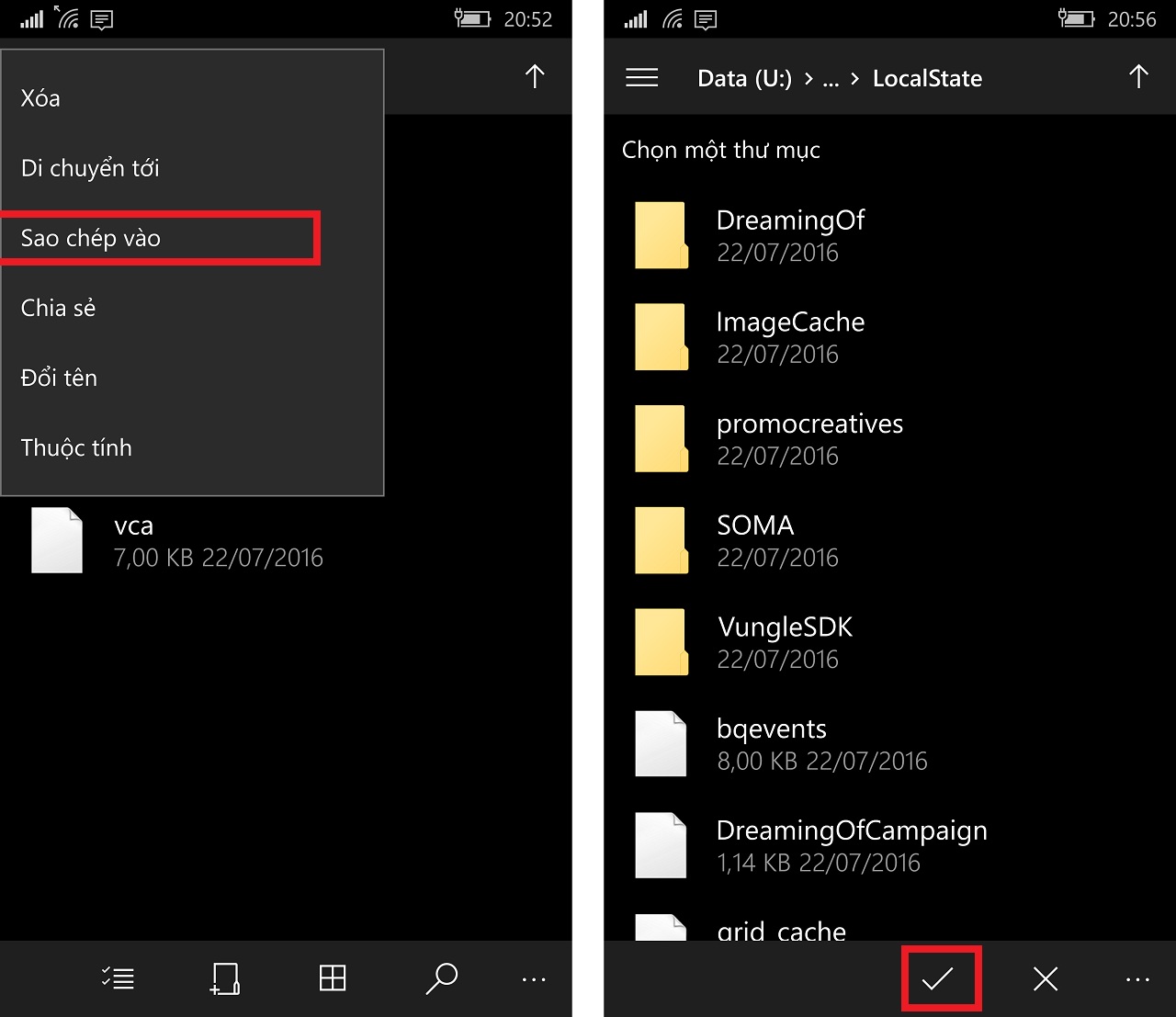Open the DreamingOf folder icon

[661, 235]
